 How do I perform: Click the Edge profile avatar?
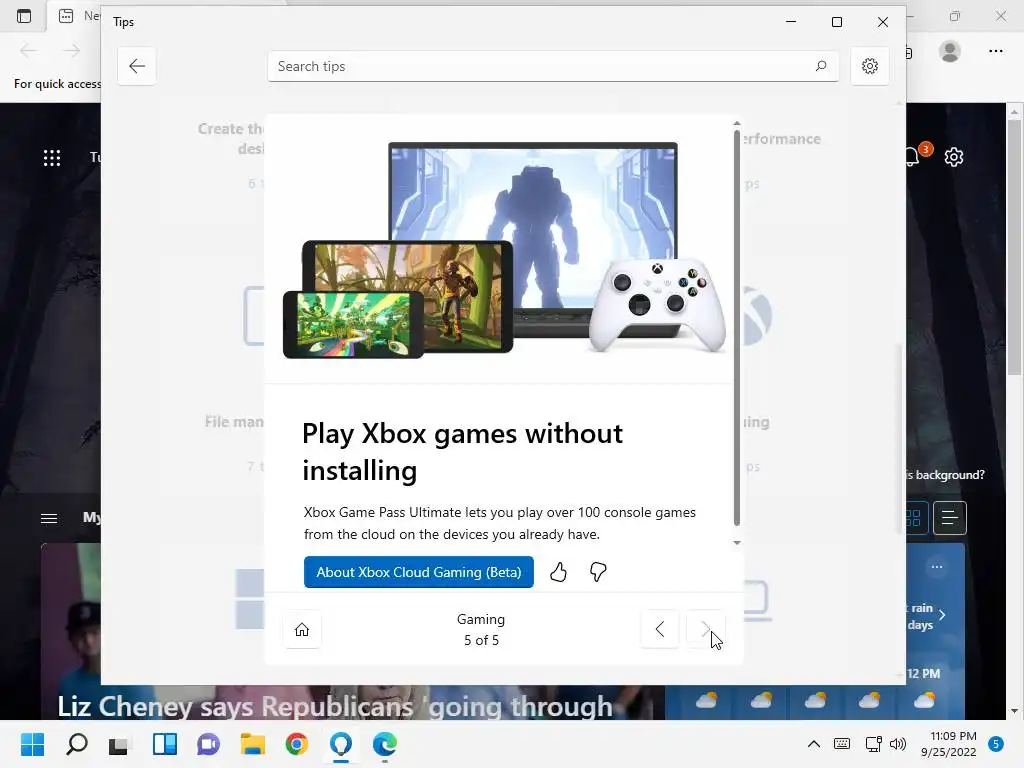pyautogui.click(x=950, y=51)
